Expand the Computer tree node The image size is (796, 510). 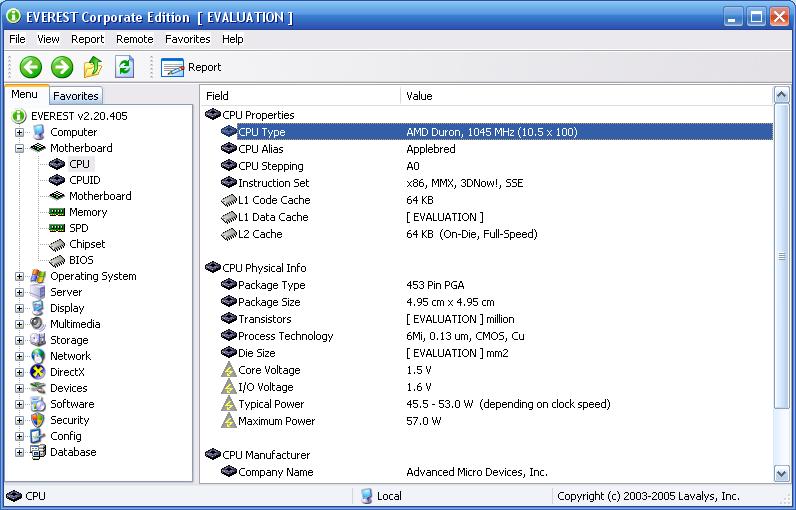(x=19, y=132)
